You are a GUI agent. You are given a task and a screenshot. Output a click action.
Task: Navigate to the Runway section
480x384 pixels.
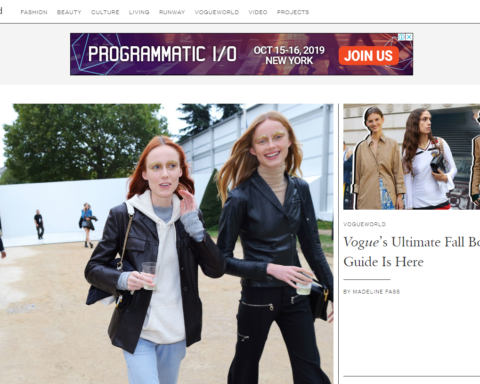(x=172, y=12)
